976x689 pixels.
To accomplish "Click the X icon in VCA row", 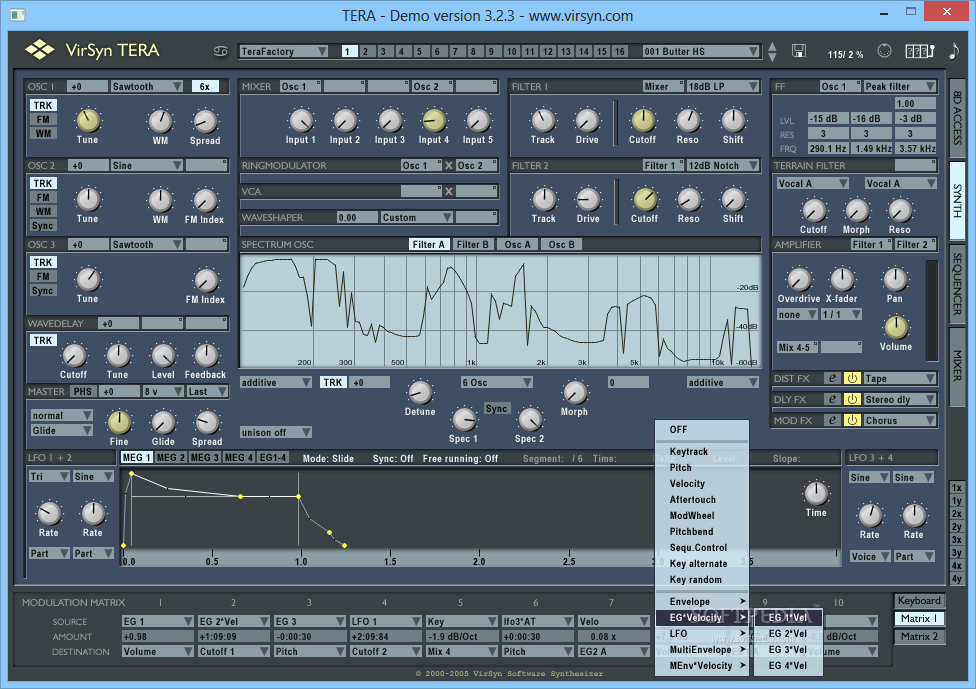I will (x=449, y=192).
